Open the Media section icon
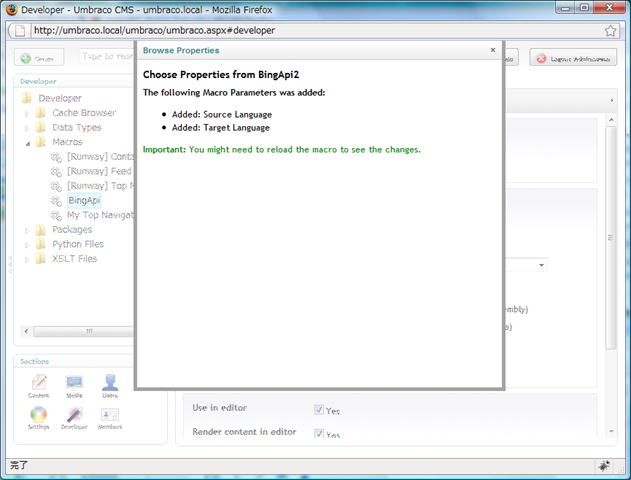 (x=74, y=382)
